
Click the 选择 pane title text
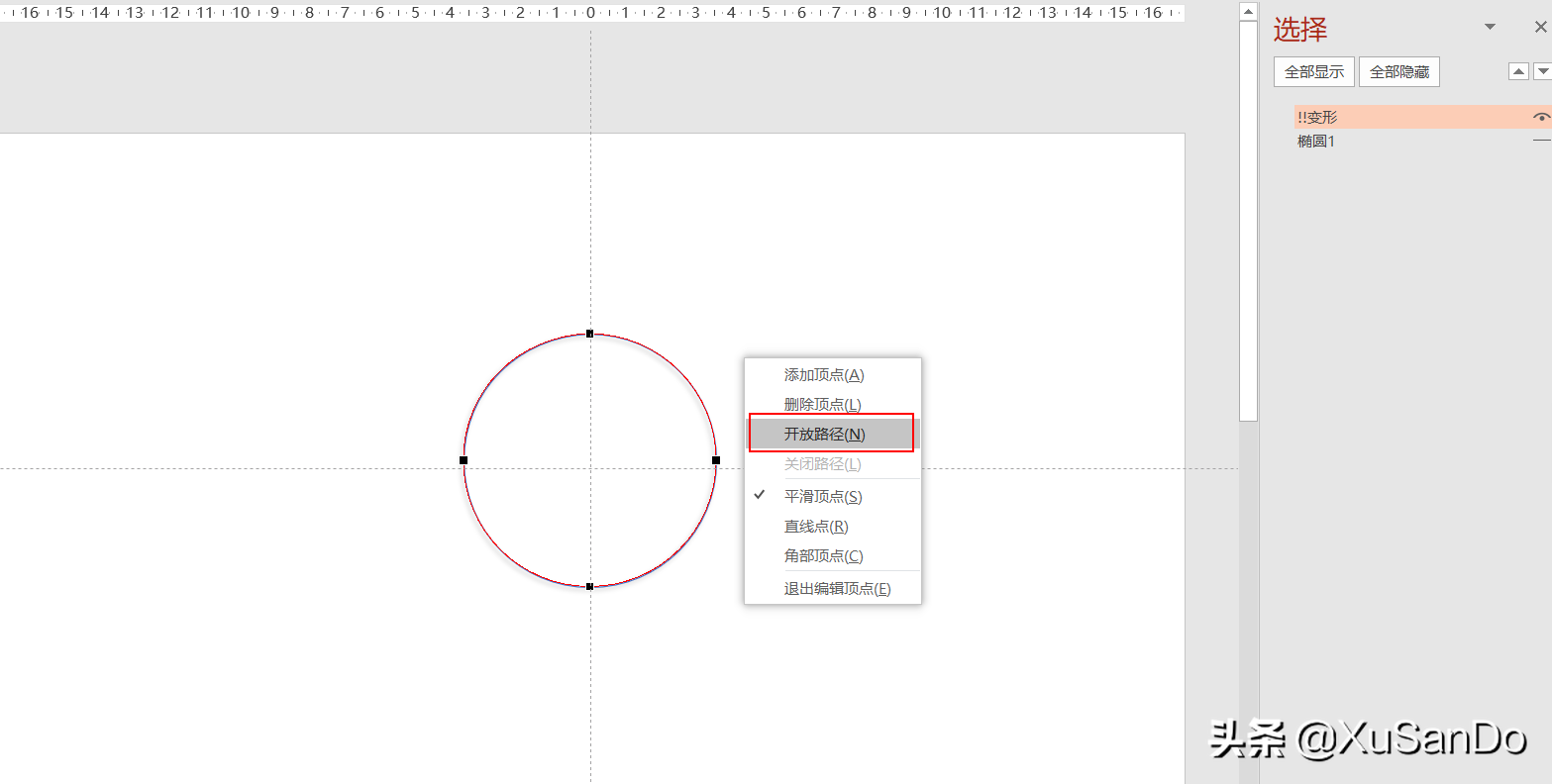[1299, 30]
